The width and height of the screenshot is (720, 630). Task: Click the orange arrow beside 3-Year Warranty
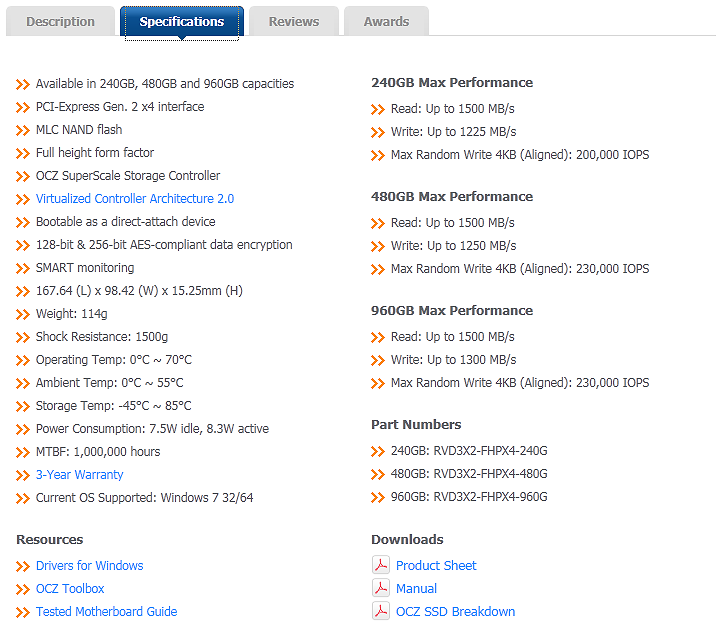(23, 475)
